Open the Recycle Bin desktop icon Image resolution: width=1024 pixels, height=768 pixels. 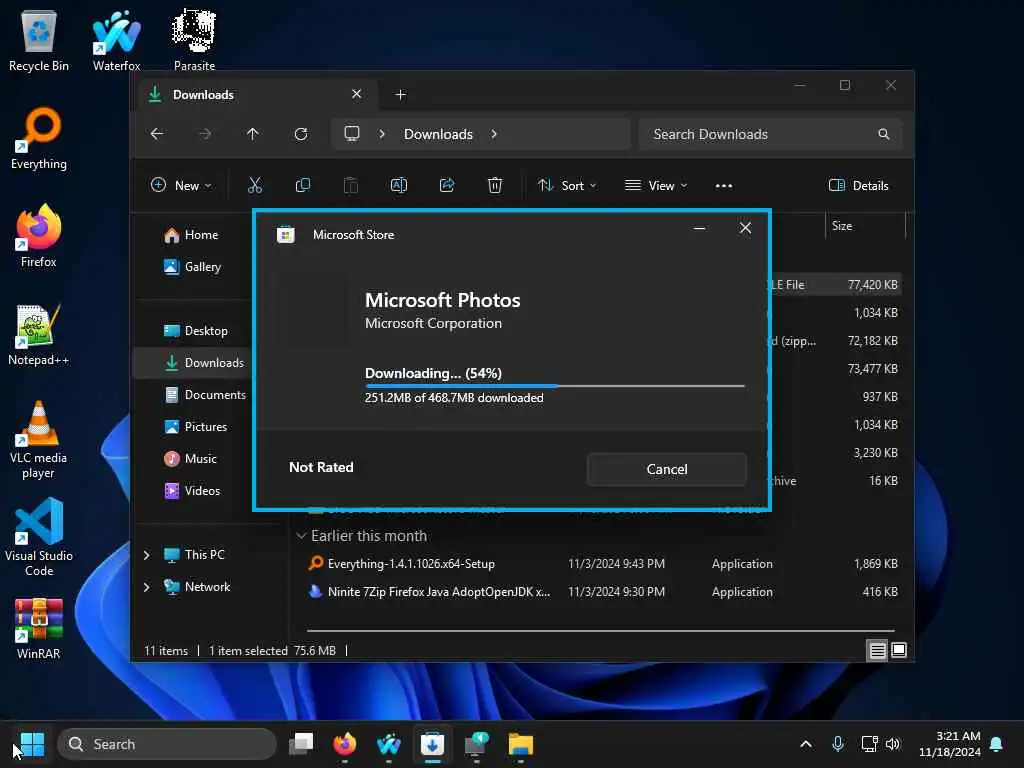pyautogui.click(x=39, y=41)
